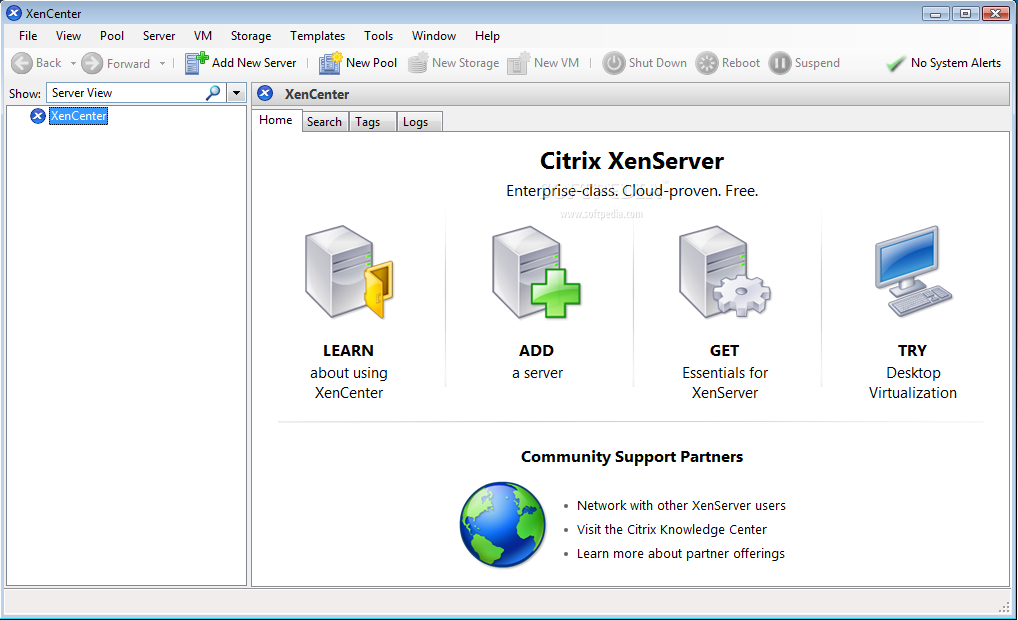1018x620 pixels.
Task: Click the Shut Down power icon
Action: pyautogui.click(x=614, y=63)
